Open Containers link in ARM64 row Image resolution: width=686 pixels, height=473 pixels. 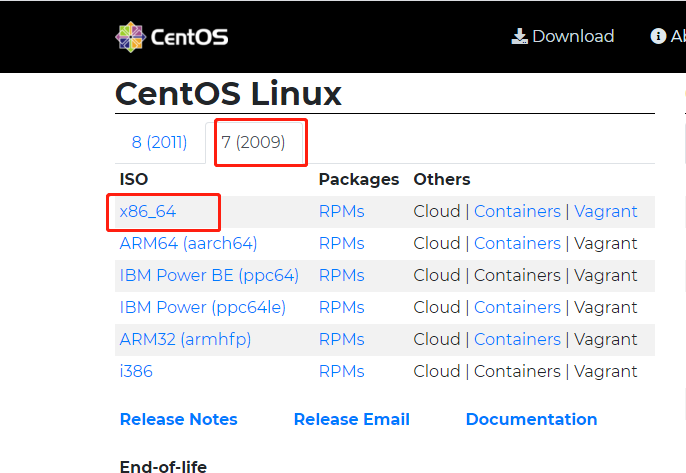click(x=517, y=243)
